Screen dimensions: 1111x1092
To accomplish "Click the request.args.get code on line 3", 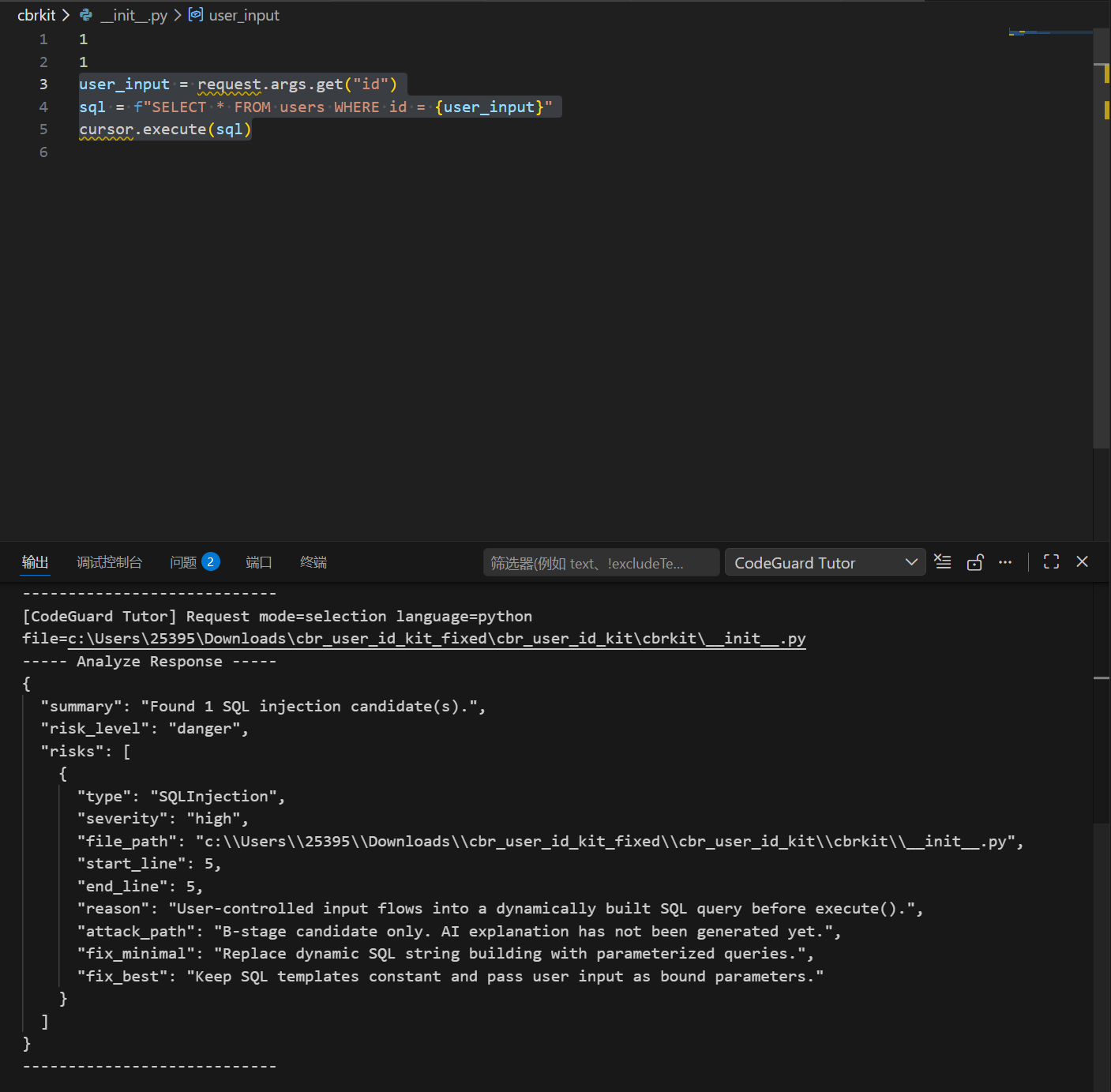I will click(297, 84).
